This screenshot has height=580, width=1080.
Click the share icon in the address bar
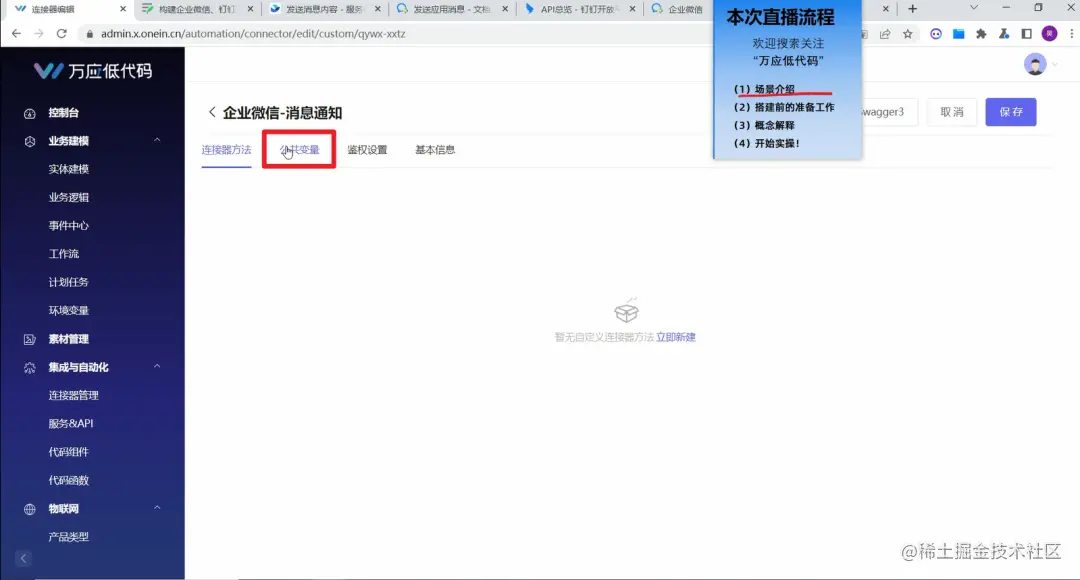point(885,33)
